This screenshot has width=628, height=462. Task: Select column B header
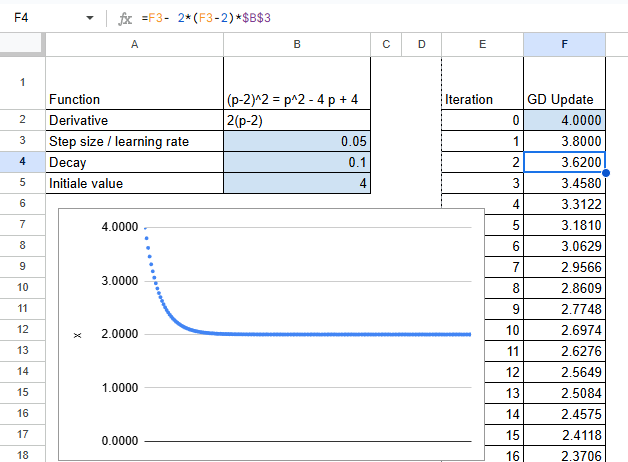pos(297,43)
